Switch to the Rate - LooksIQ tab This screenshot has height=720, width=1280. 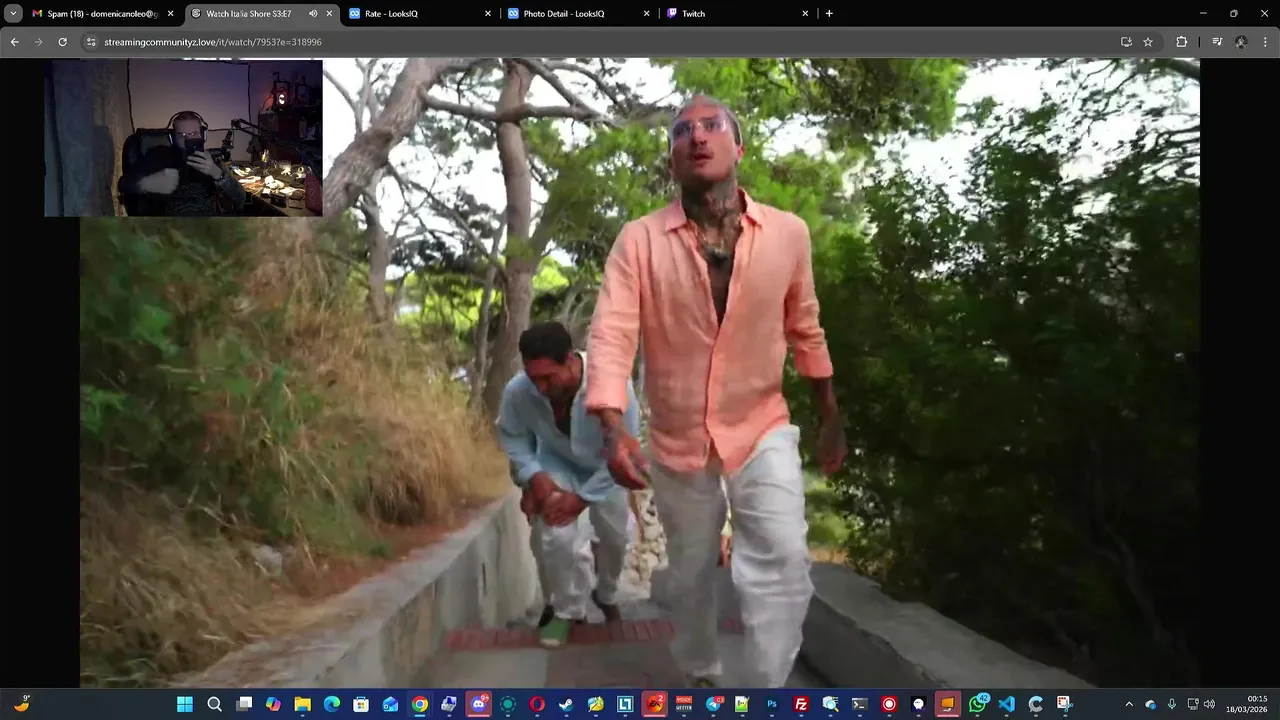(420, 14)
